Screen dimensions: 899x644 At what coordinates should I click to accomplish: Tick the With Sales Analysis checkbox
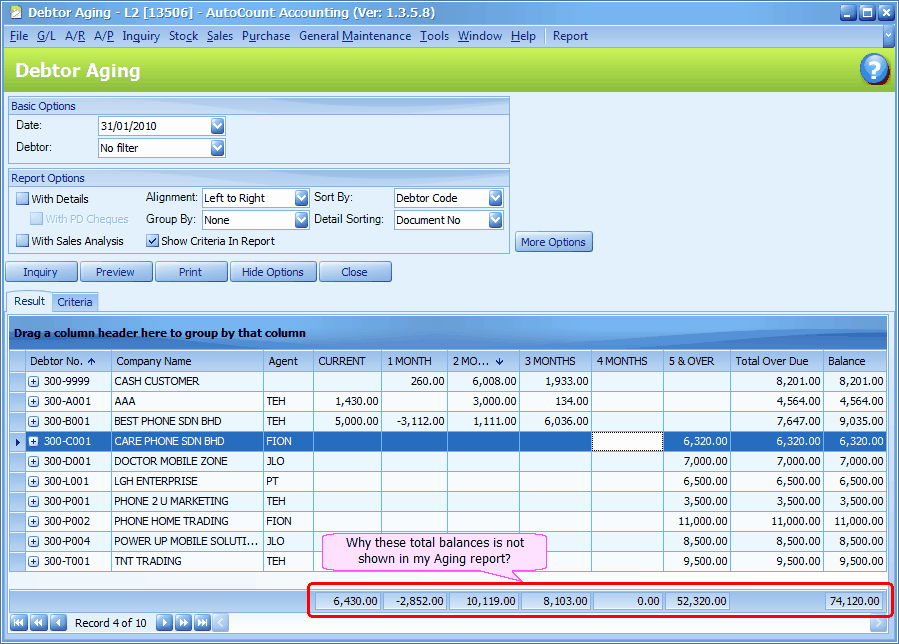22,241
